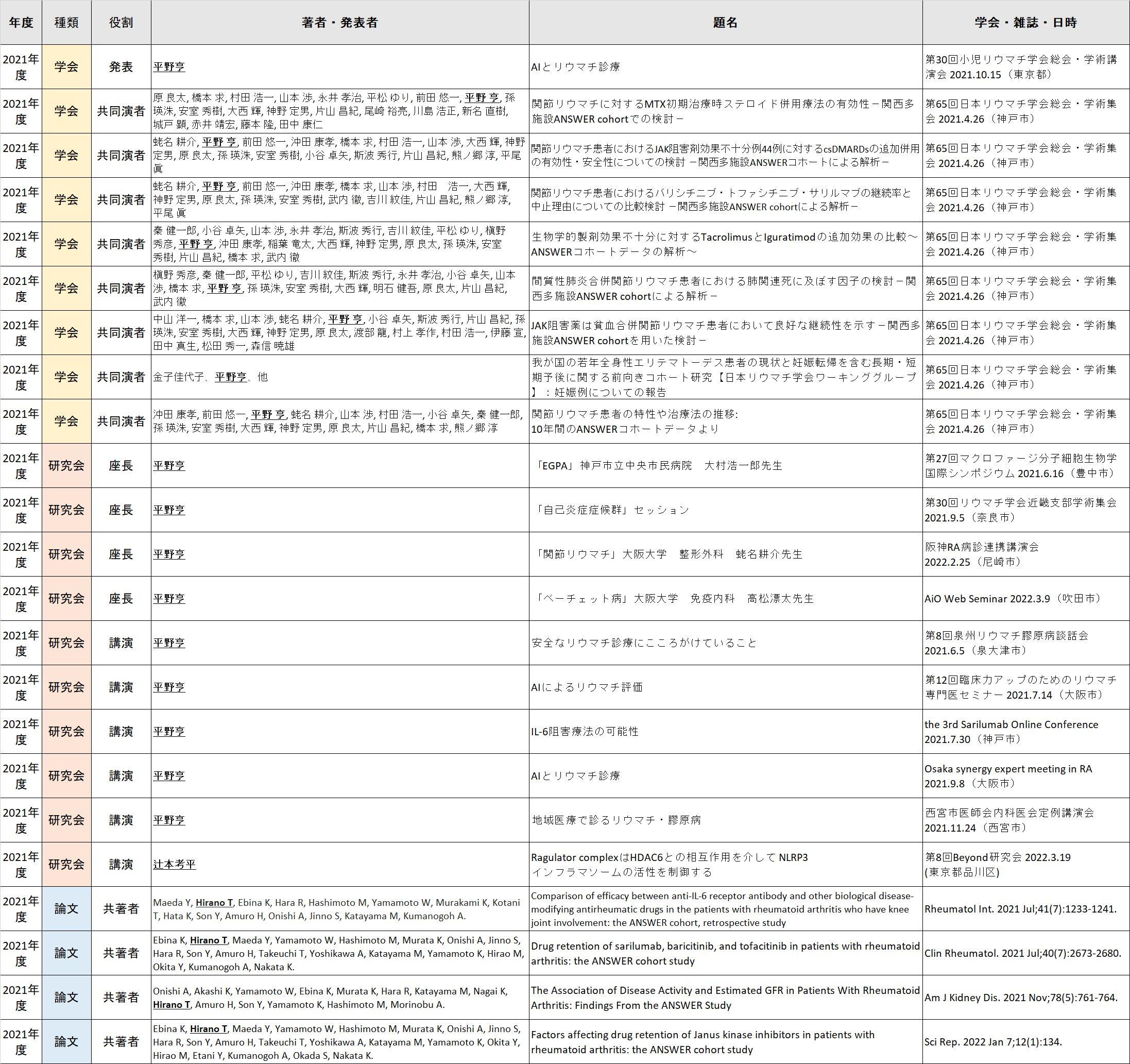Click the JAK阻害剤効果不十分例44例 title cell

(725, 155)
